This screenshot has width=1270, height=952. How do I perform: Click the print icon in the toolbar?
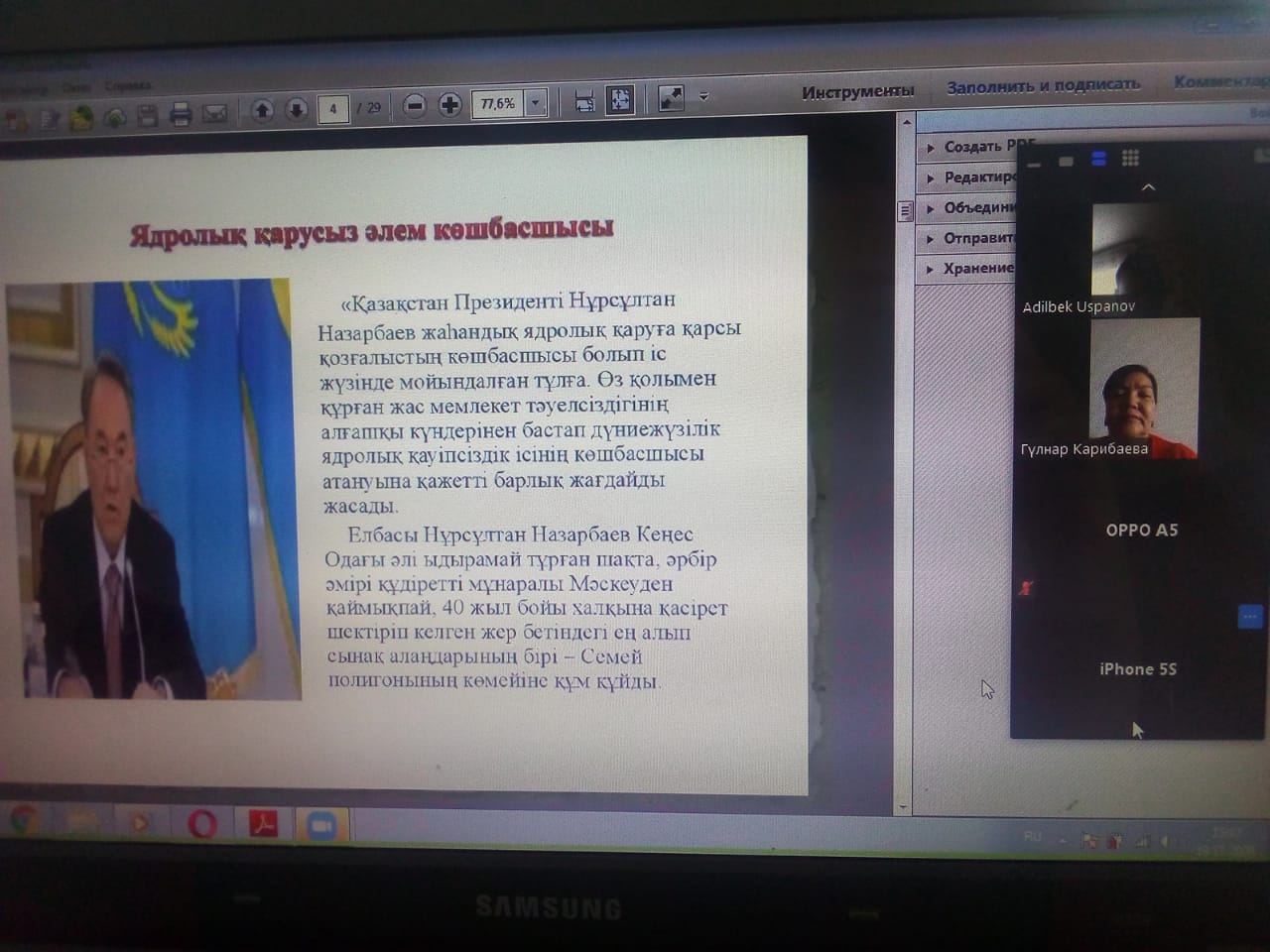click(181, 114)
